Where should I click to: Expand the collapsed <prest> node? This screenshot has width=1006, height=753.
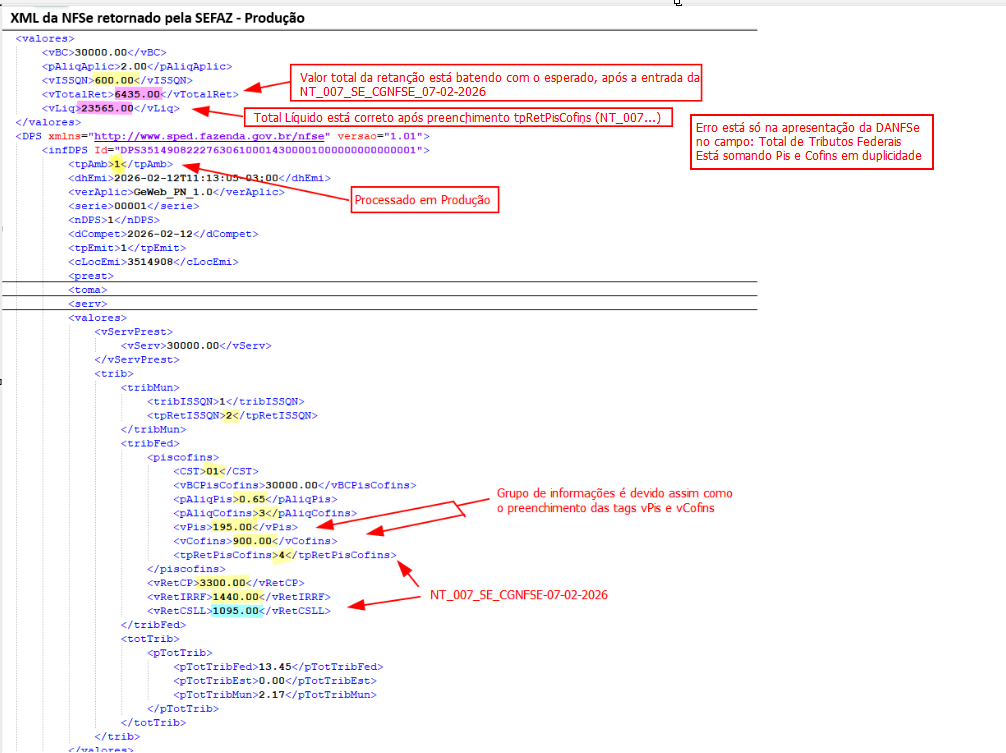[87, 275]
